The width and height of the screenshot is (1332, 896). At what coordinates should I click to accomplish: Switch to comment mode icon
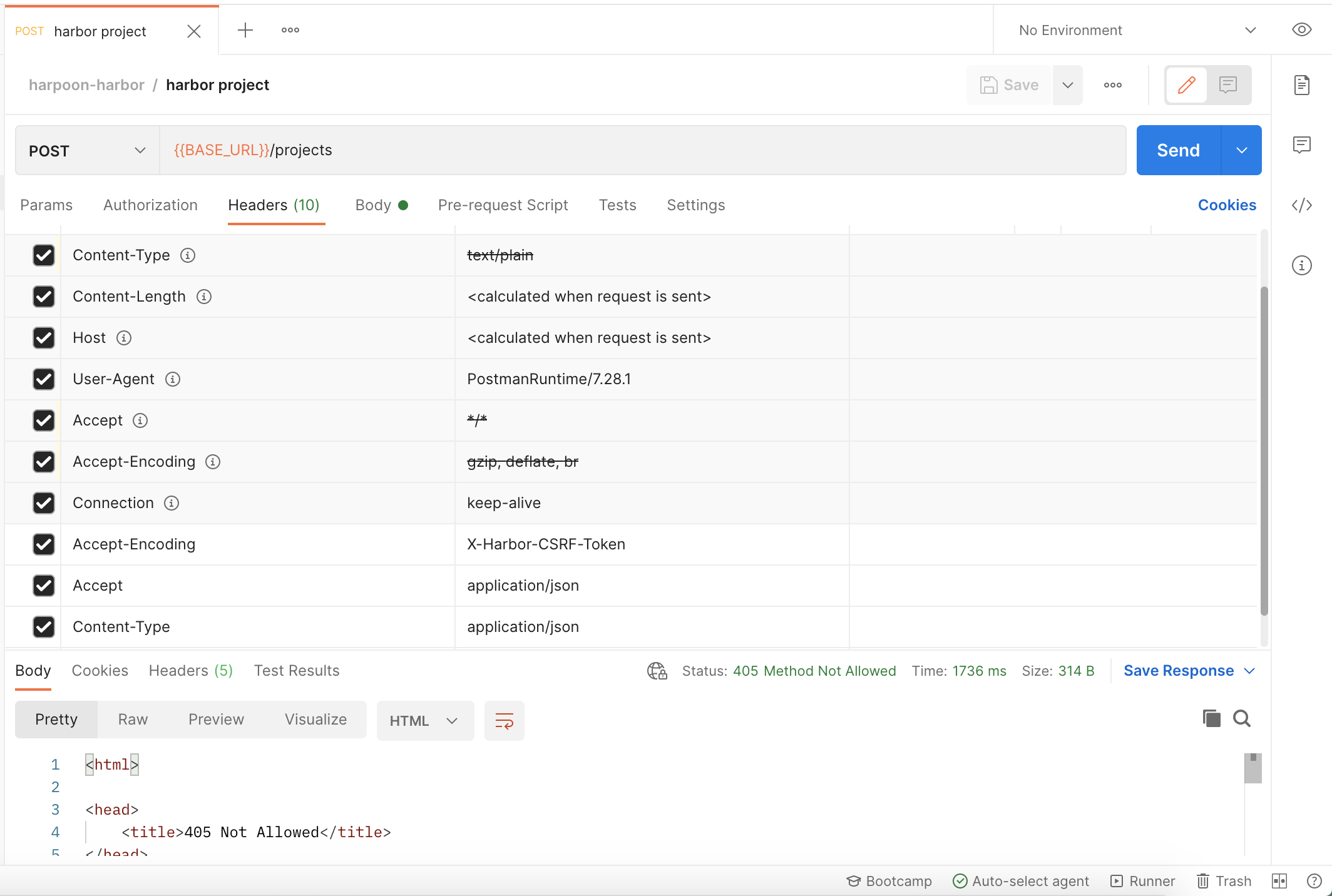(x=1228, y=84)
